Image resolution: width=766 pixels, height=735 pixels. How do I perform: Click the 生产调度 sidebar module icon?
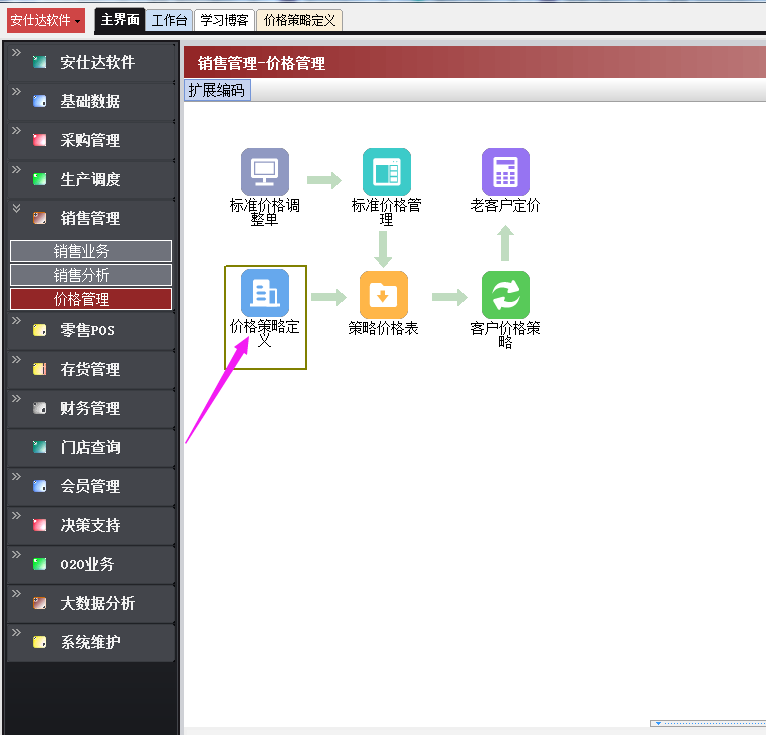pos(40,179)
